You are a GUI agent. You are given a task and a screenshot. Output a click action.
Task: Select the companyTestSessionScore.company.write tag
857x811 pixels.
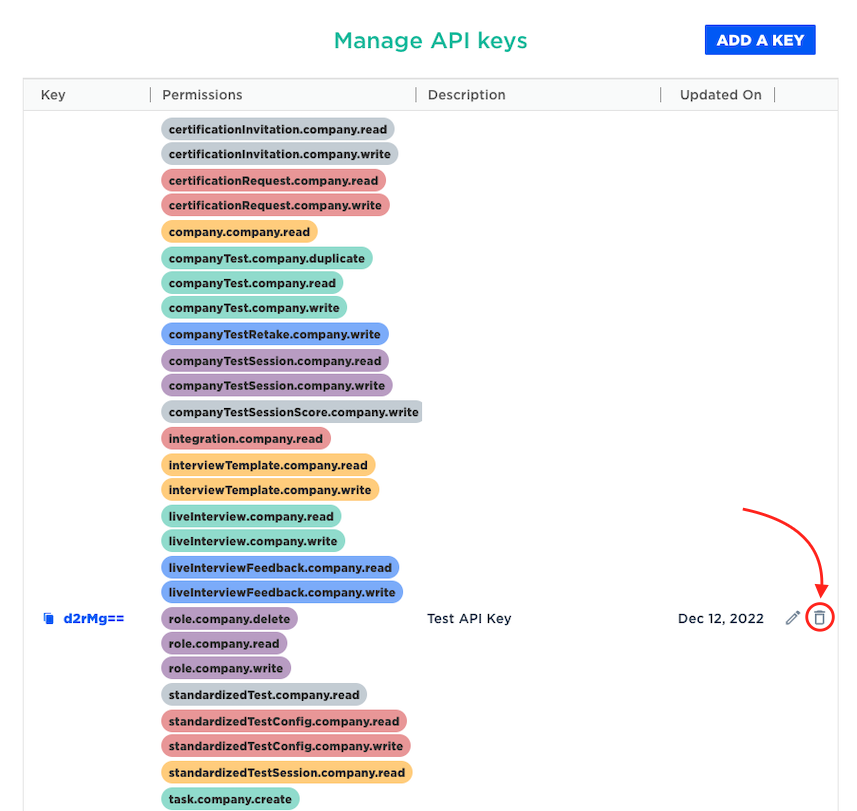click(x=292, y=412)
